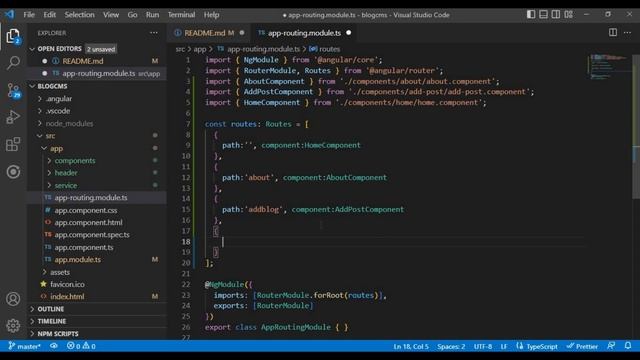
Task: Click the VS Code logo in title bar
Action: click(9, 14)
